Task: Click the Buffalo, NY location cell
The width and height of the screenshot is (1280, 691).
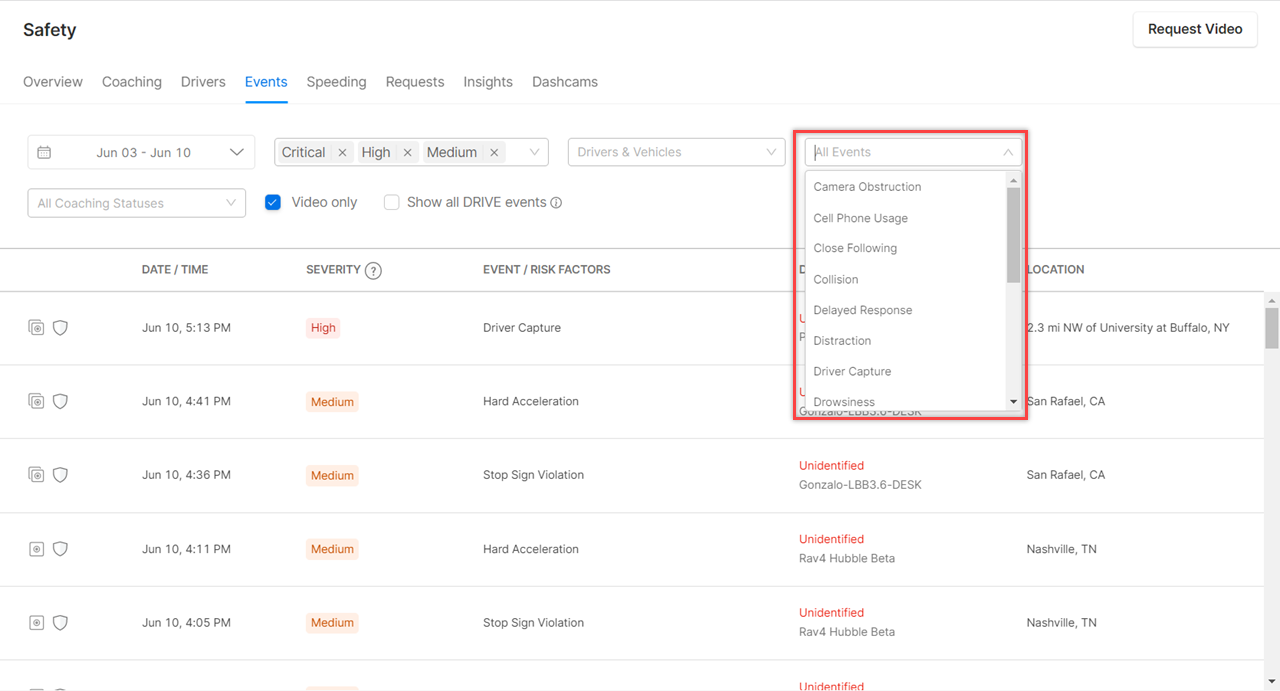Action: 1128,328
